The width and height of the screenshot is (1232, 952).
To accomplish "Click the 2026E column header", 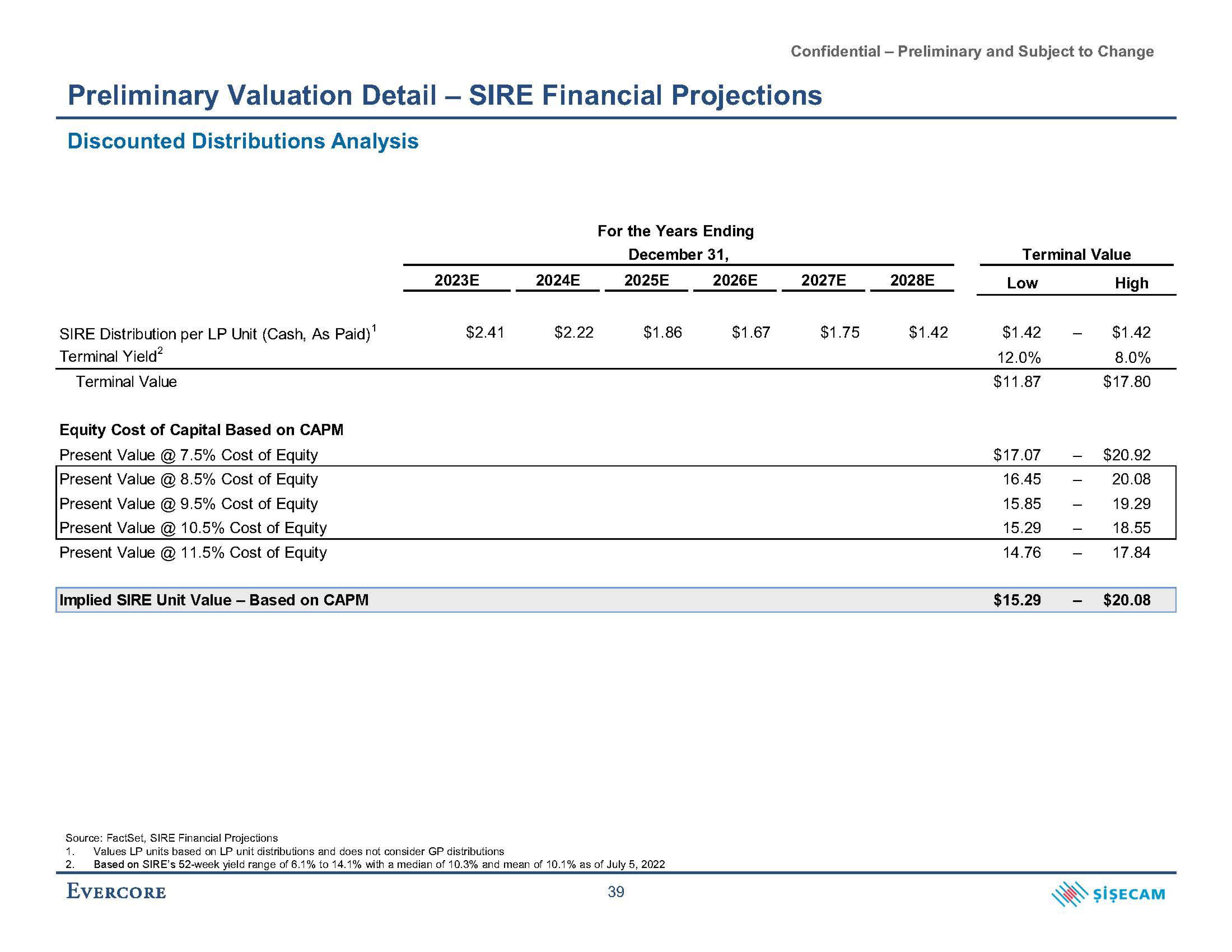I will point(734,280).
